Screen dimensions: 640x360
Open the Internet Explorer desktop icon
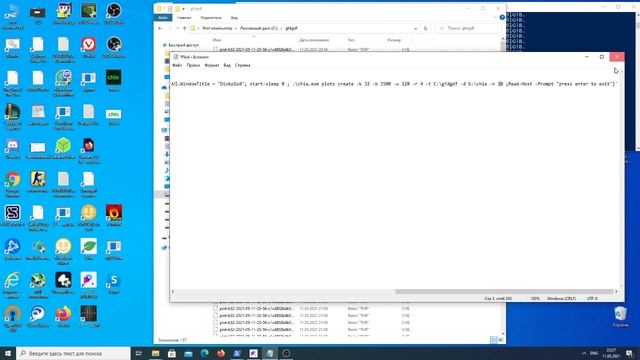point(13,280)
